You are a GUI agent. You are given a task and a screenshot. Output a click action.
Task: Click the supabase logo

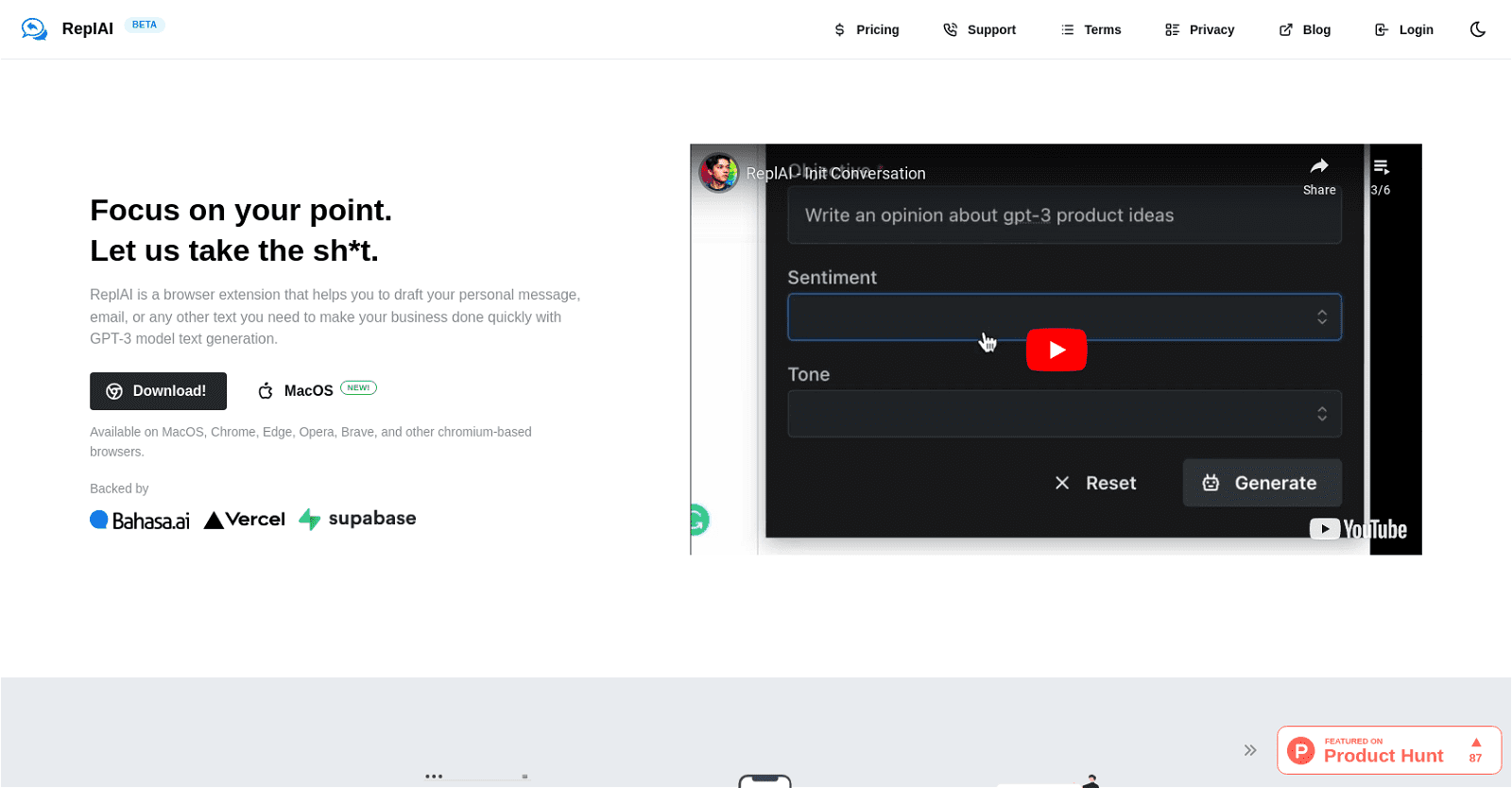click(x=358, y=519)
